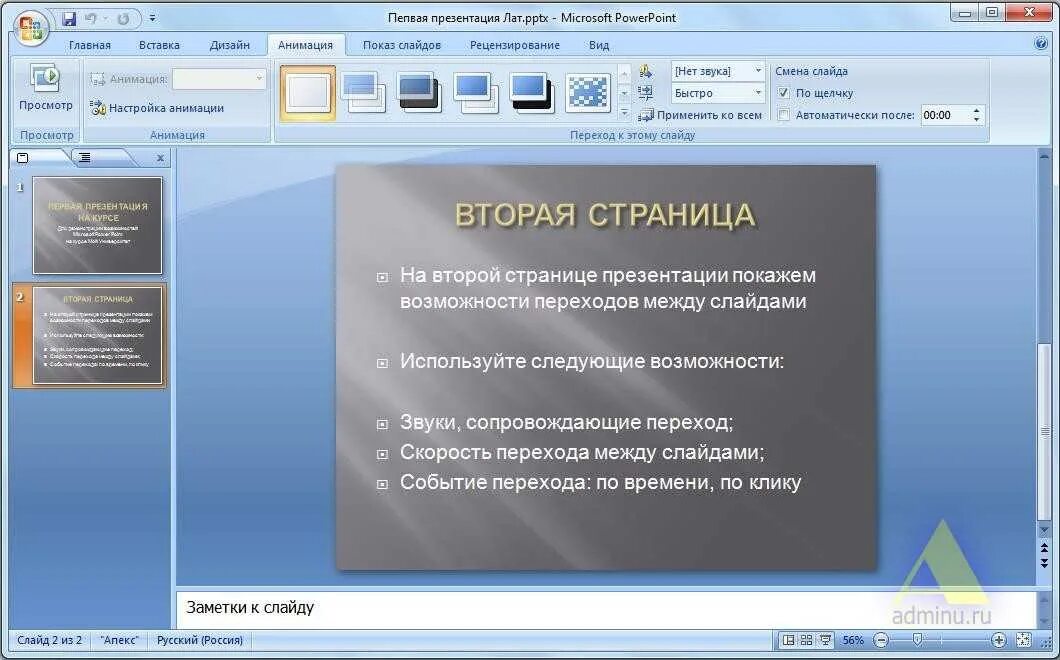Click the Next Slide double-arrow button
The width and height of the screenshot is (1060, 660).
pyautogui.click(x=1044, y=563)
